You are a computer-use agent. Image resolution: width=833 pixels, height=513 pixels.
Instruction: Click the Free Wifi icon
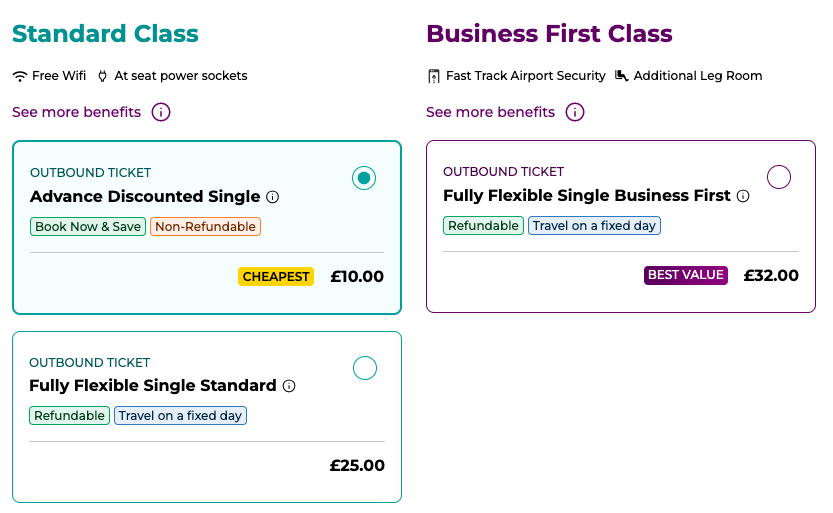pos(20,76)
